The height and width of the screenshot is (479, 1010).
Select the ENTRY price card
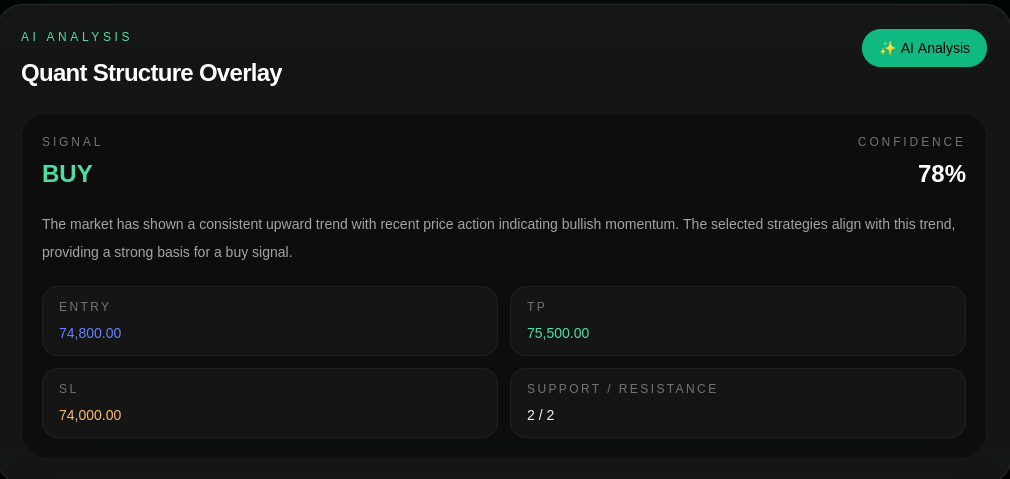click(x=270, y=321)
